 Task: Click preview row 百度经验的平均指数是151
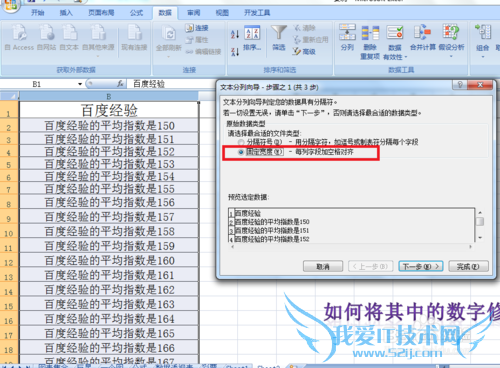point(272,230)
